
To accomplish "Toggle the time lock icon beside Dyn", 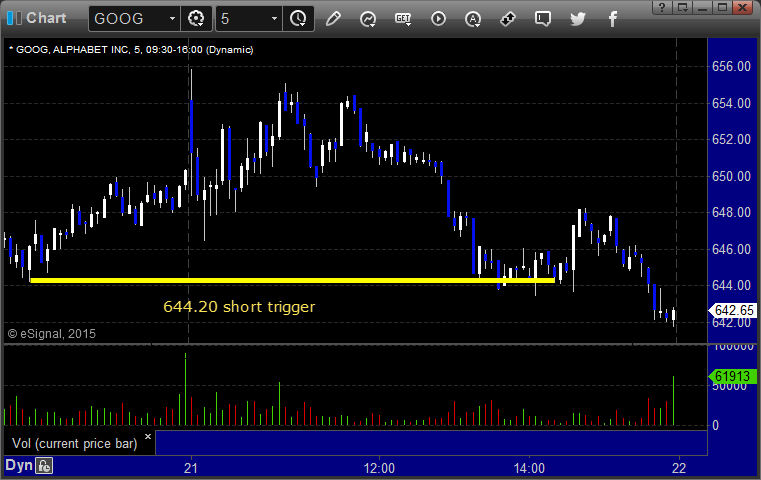I will (44, 466).
